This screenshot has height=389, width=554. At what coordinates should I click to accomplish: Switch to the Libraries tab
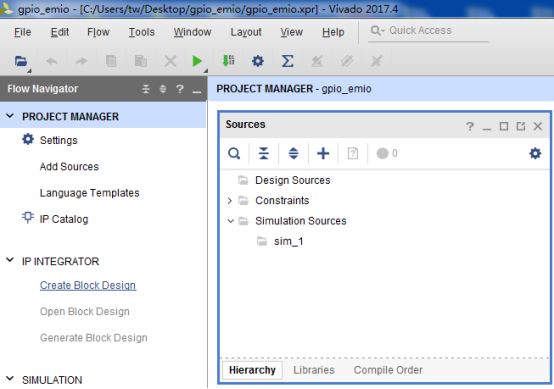click(314, 370)
